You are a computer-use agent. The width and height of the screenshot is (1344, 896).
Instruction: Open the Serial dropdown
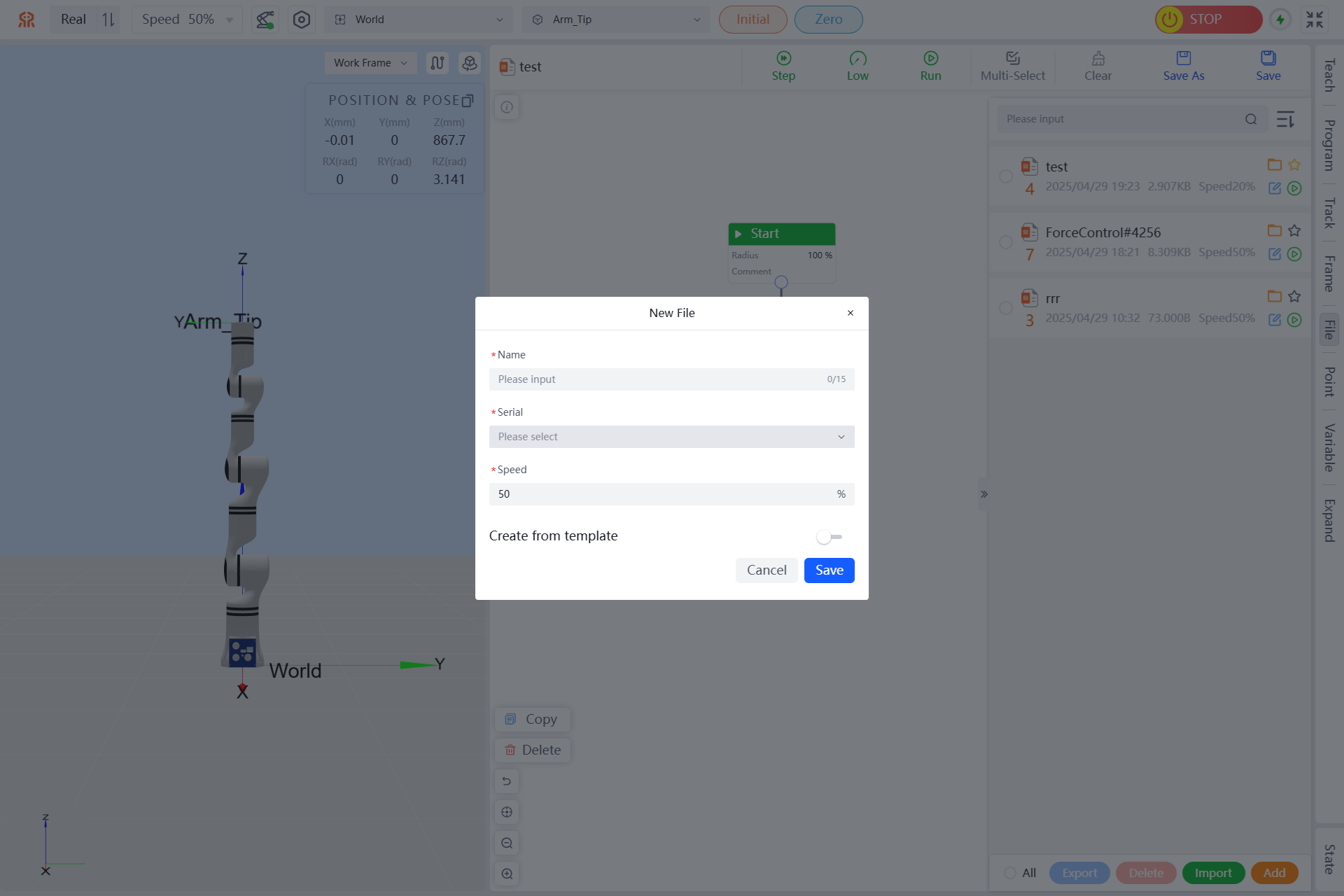671,437
